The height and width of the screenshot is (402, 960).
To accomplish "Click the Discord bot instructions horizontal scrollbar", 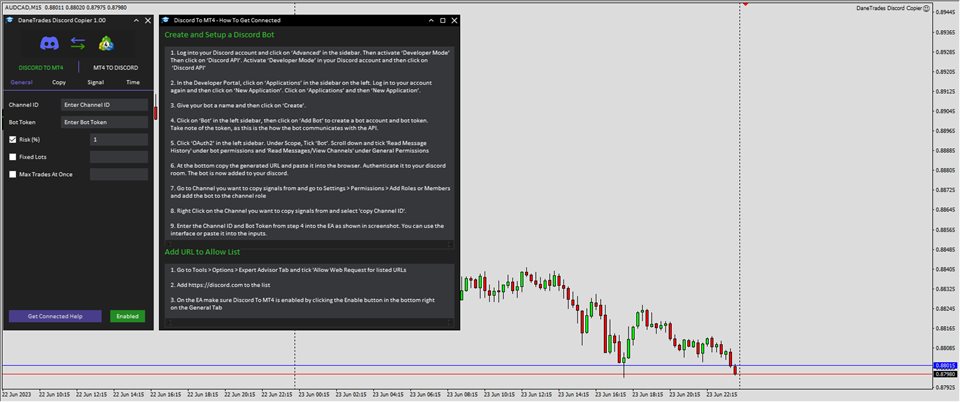I will [x=309, y=244].
